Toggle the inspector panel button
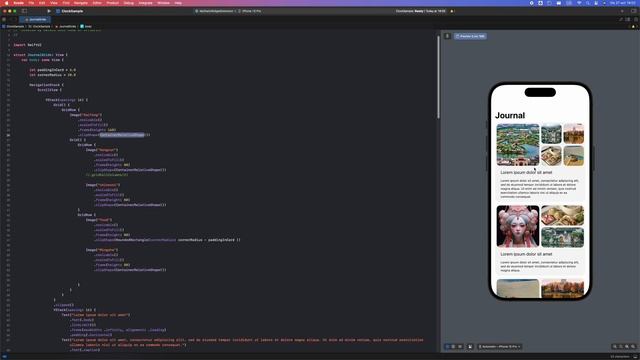The height and width of the screenshot is (360, 640). click(633, 11)
